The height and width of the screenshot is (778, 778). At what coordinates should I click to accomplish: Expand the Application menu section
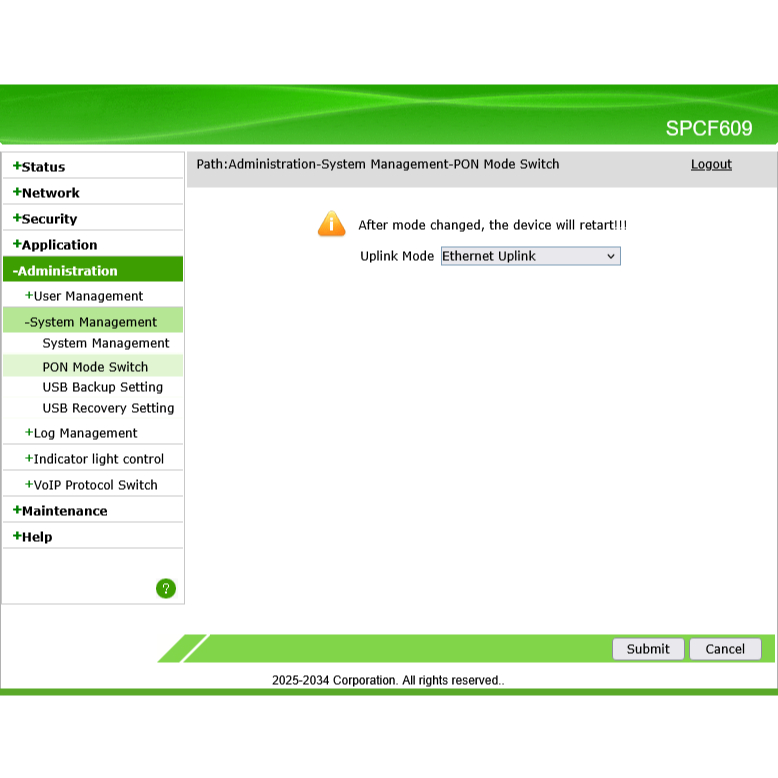[x=59, y=245]
